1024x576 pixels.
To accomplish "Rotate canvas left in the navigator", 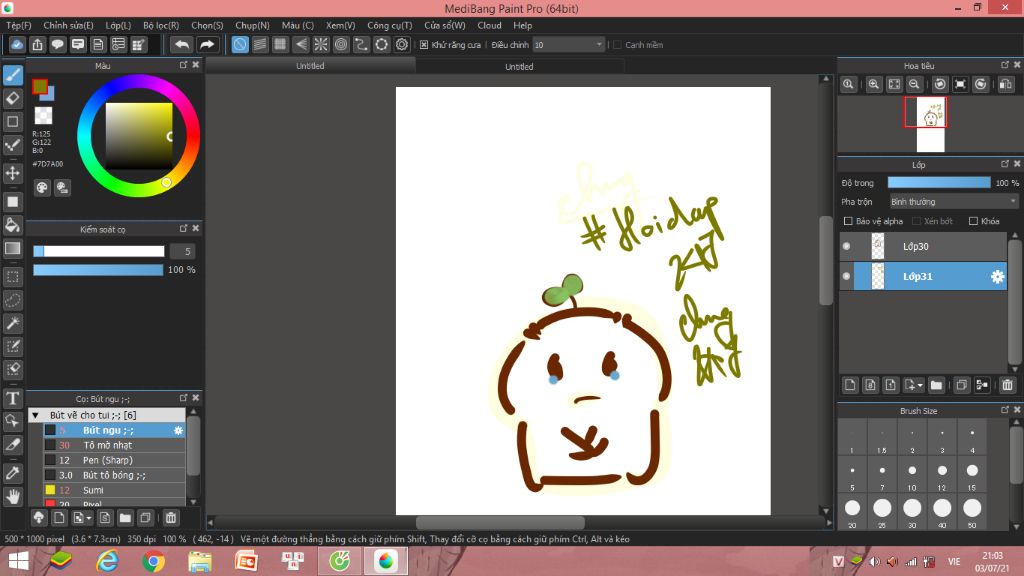I will (940, 84).
